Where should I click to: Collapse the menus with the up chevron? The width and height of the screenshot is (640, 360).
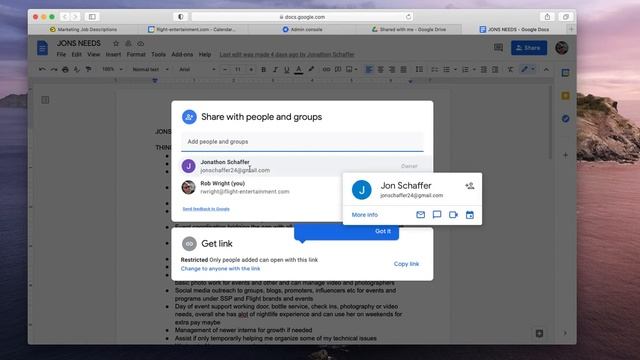[x=546, y=69]
